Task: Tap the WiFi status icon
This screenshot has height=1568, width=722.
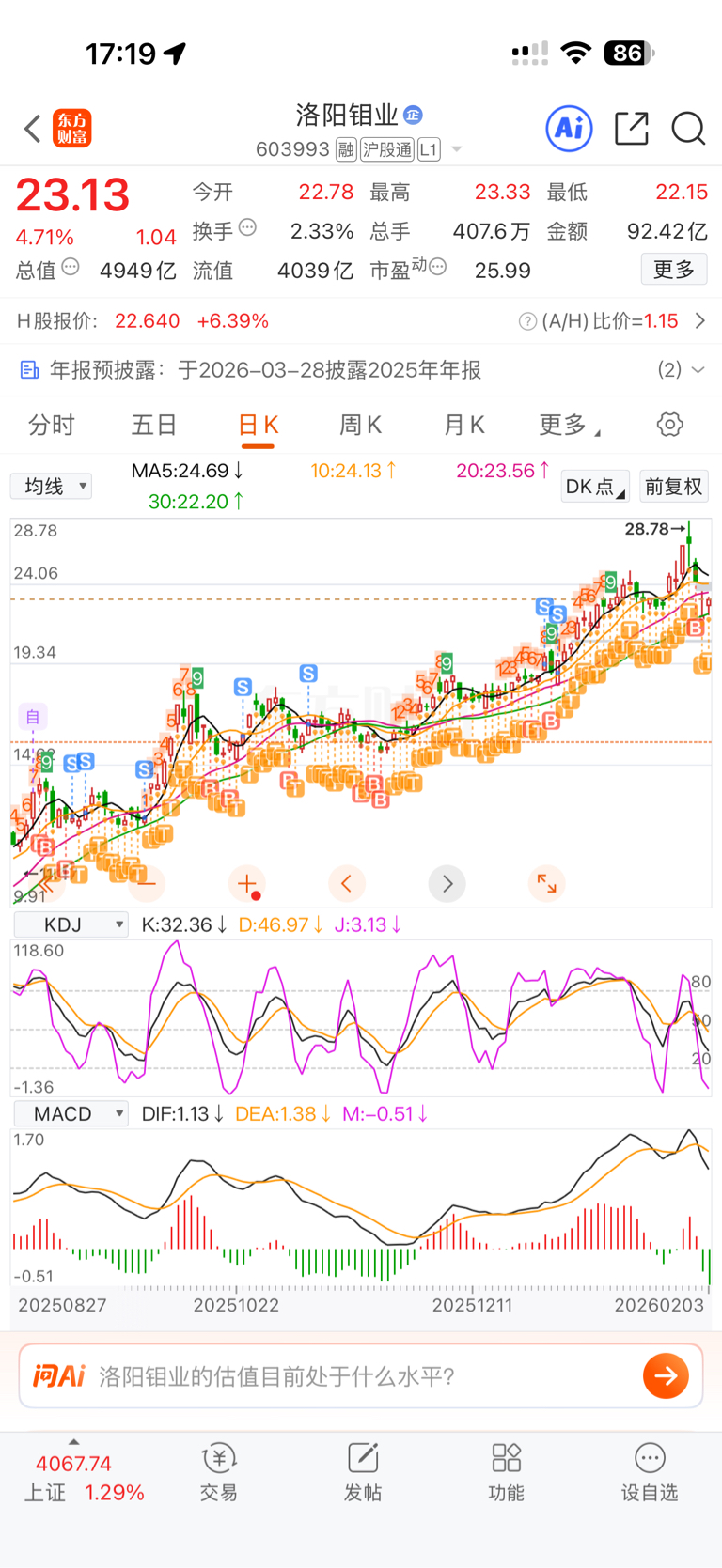Action: (575, 53)
